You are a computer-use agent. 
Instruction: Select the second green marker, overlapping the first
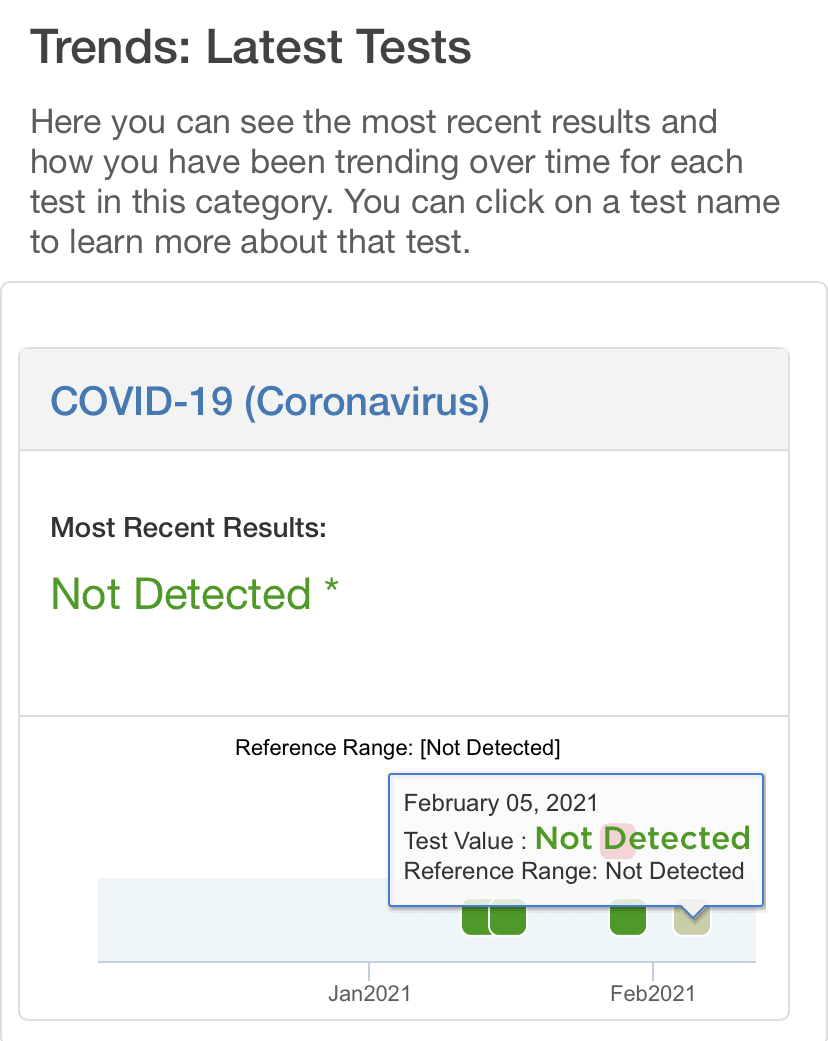(x=510, y=918)
